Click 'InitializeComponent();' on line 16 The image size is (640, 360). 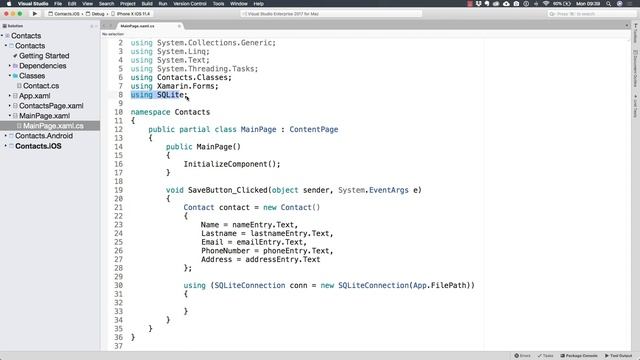[232, 164]
